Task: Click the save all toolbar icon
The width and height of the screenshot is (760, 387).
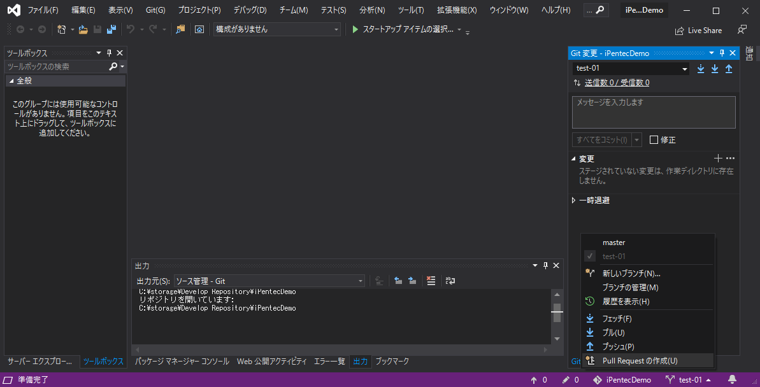Action: click(x=111, y=30)
